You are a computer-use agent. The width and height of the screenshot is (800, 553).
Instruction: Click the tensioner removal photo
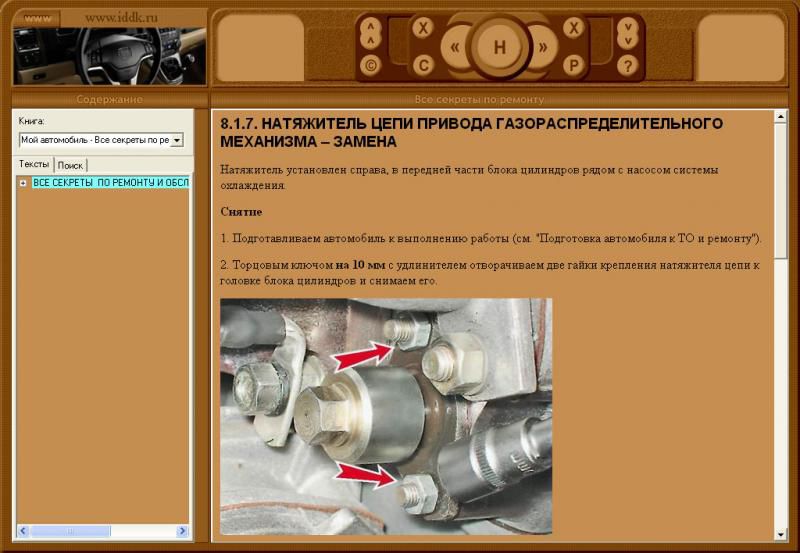[385, 416]
